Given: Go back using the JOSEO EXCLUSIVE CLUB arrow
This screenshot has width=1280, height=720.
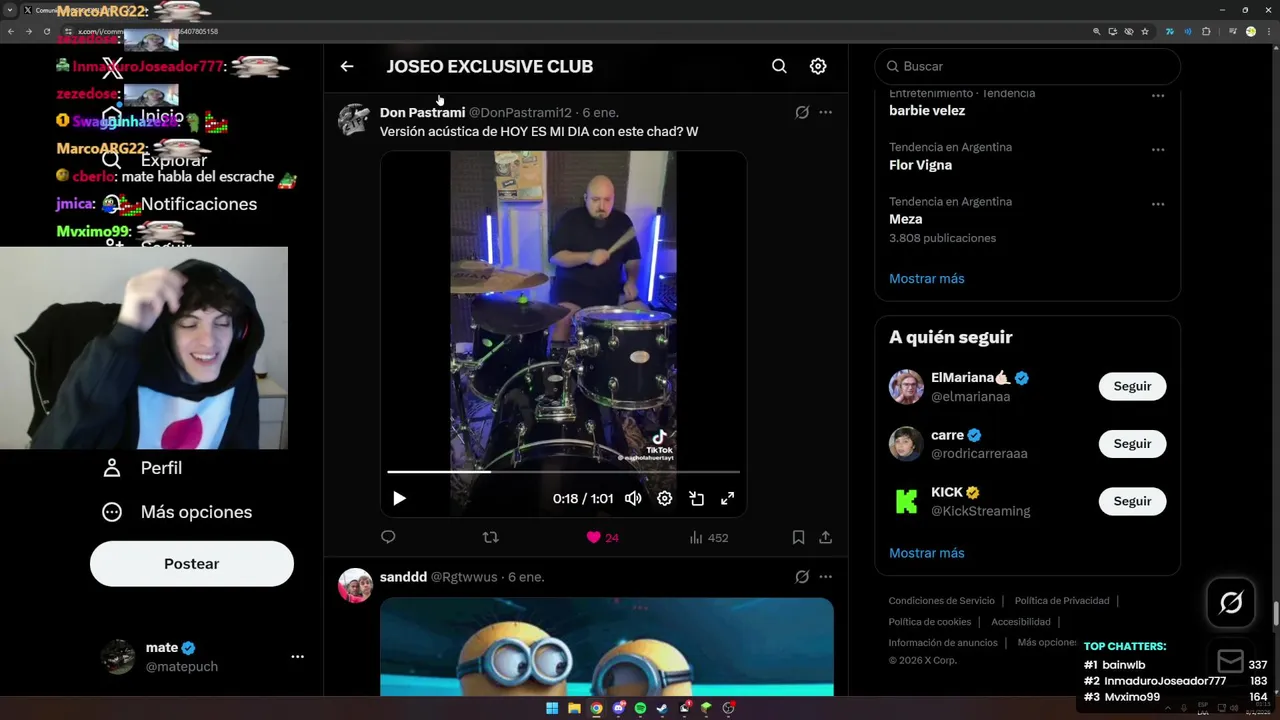Looking at the screenshot, I should [347, 66].
